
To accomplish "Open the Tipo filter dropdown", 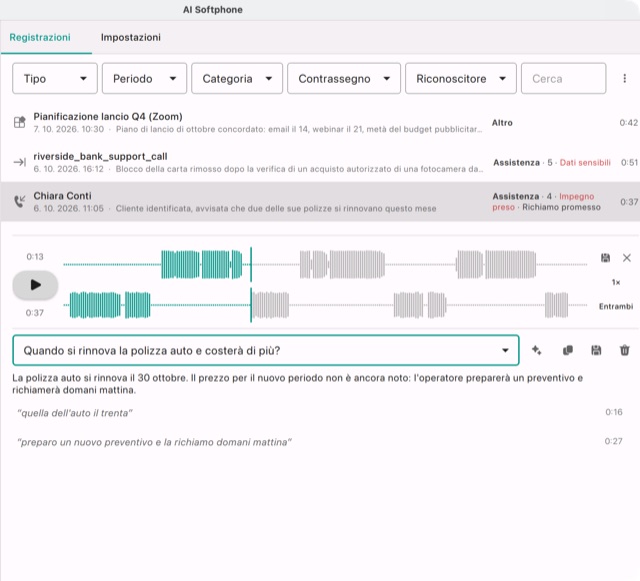I will point(55,78).
